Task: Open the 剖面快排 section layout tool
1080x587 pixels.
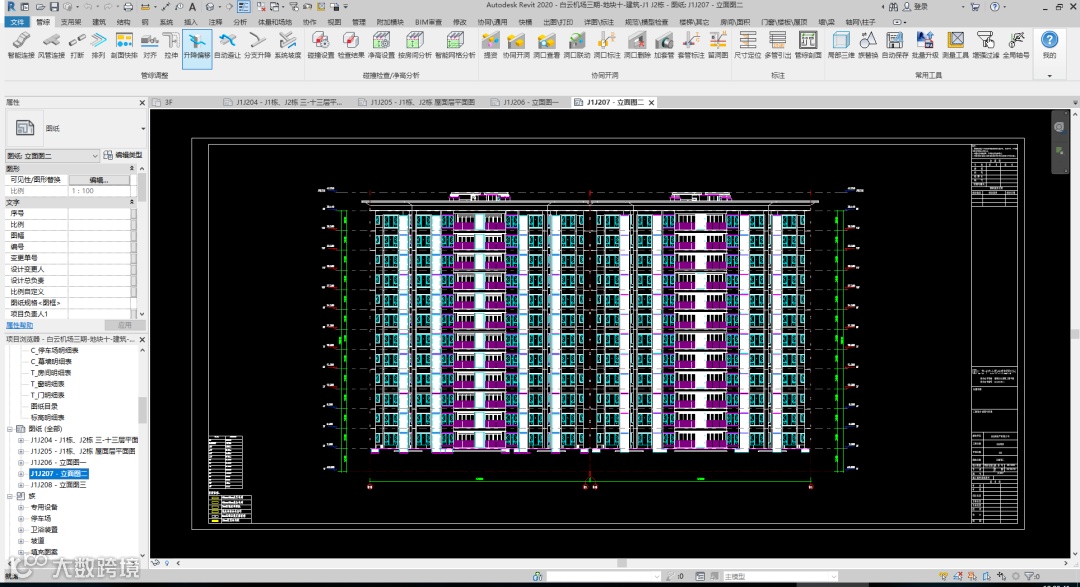Action: pyautogui.click(x=125, y=46)
